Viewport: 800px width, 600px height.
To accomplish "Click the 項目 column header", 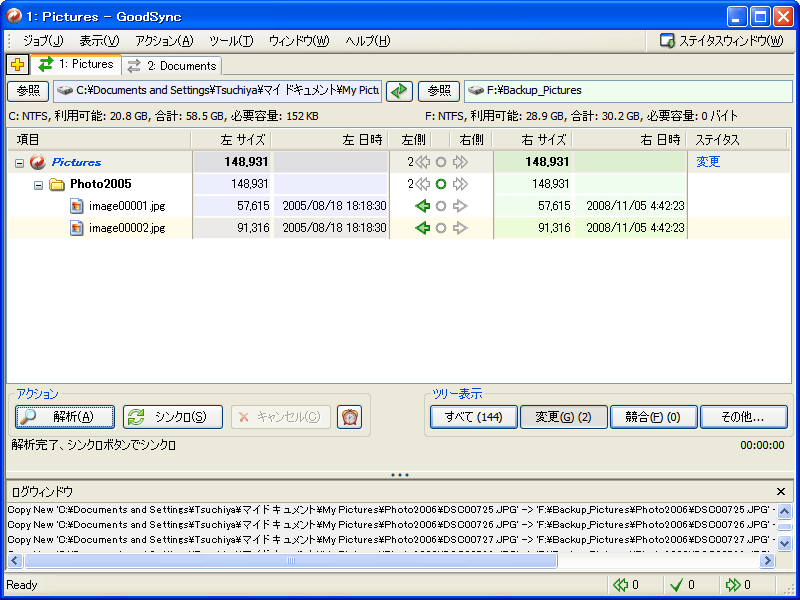I will tap(99, 139).
